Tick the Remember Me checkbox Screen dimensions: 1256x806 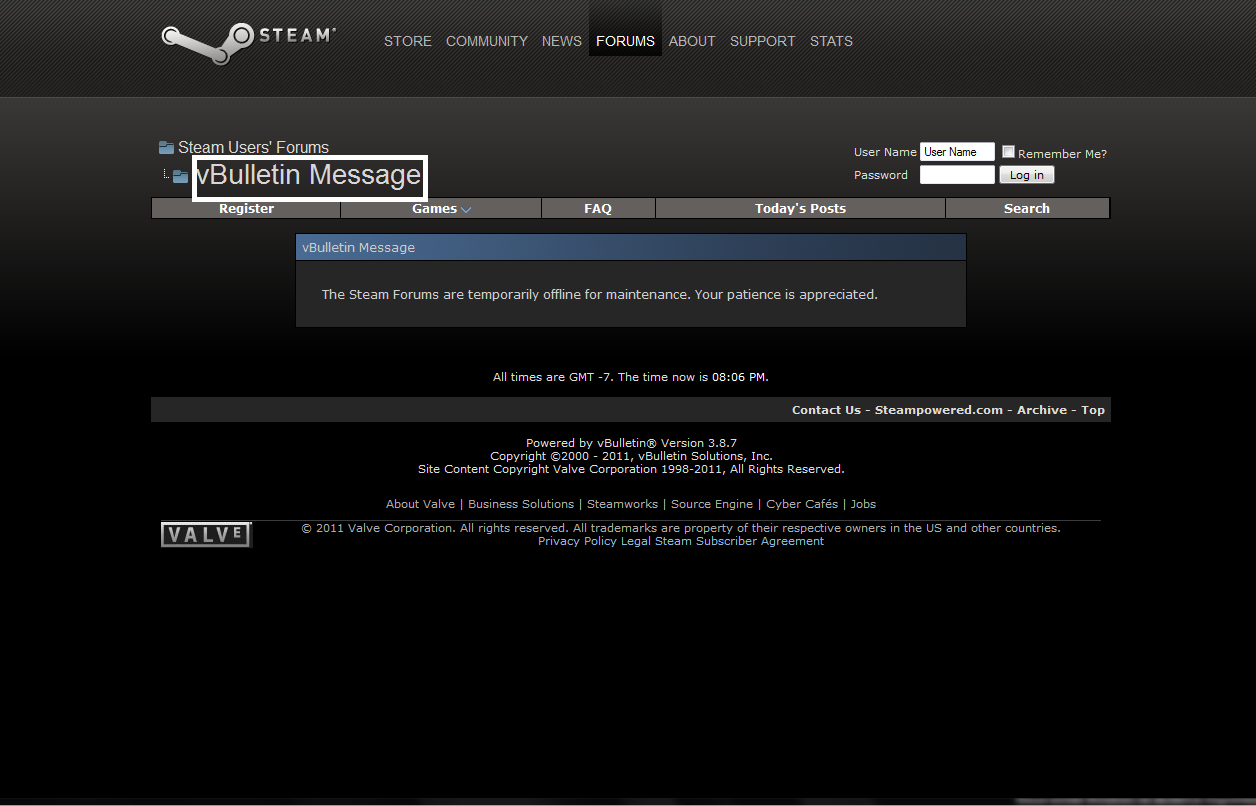click(1008, 152)
